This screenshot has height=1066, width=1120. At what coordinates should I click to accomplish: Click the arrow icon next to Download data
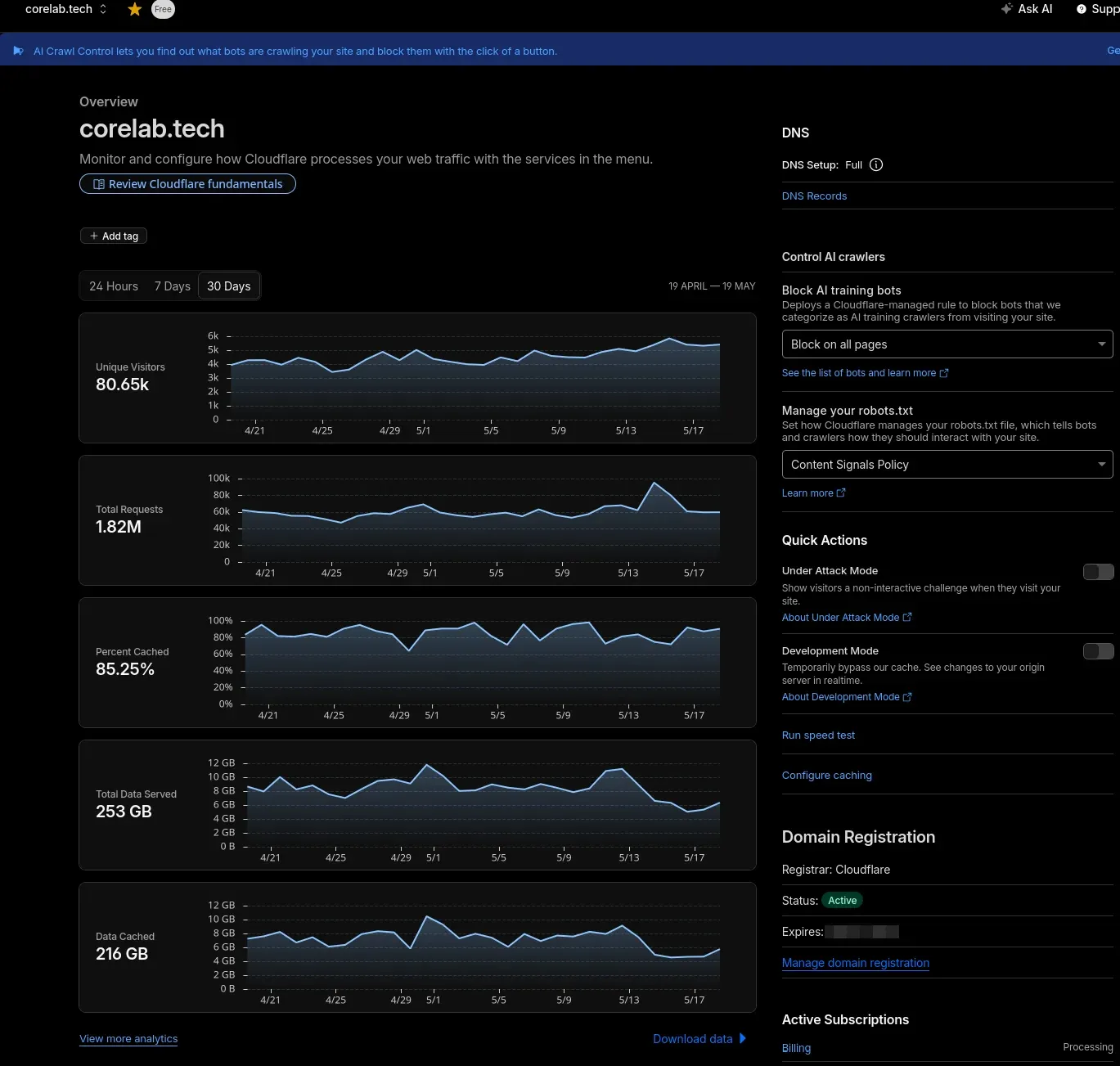(x=743, y=1038)
